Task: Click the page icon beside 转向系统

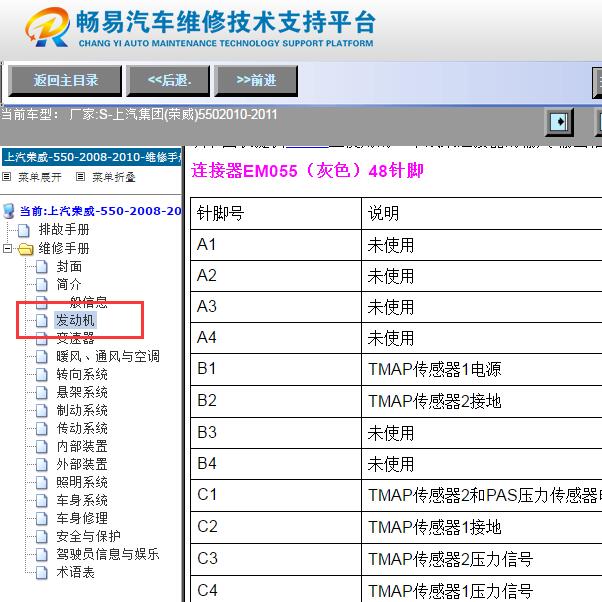Action: coord(41,375)
